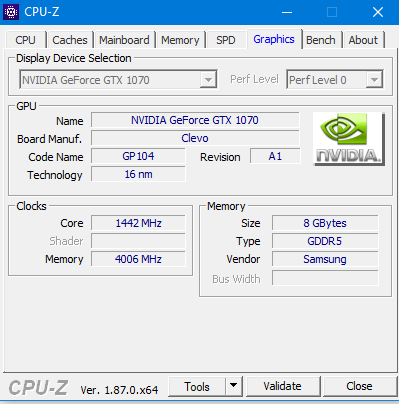399x404 pixels.
Task: Click the Validate button
Action: click(x=282, y=386)
